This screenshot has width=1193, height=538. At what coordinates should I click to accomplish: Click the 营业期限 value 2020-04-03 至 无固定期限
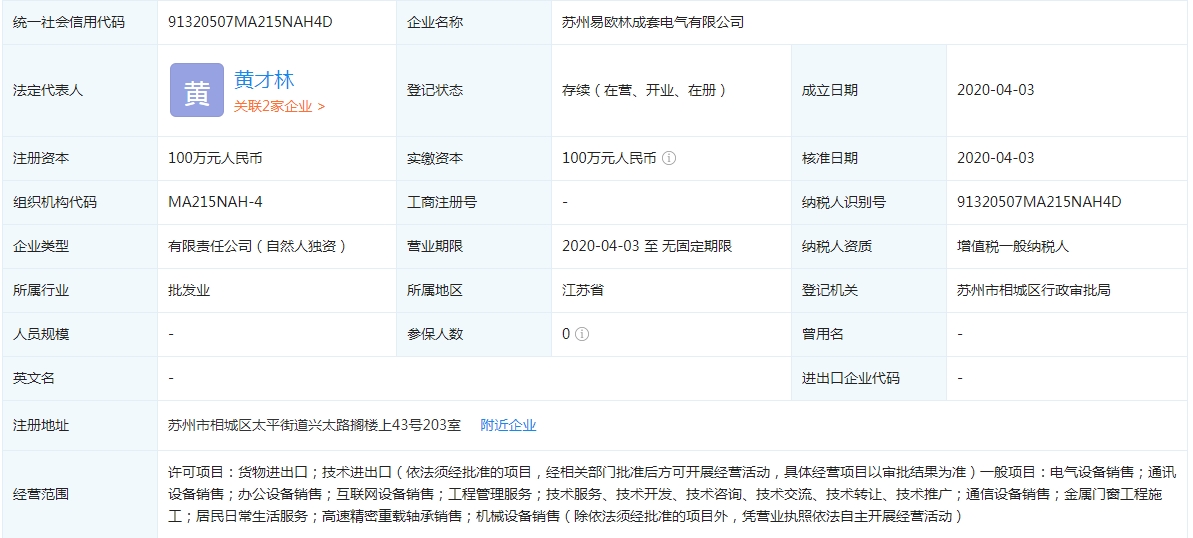(x=647, y=246)
